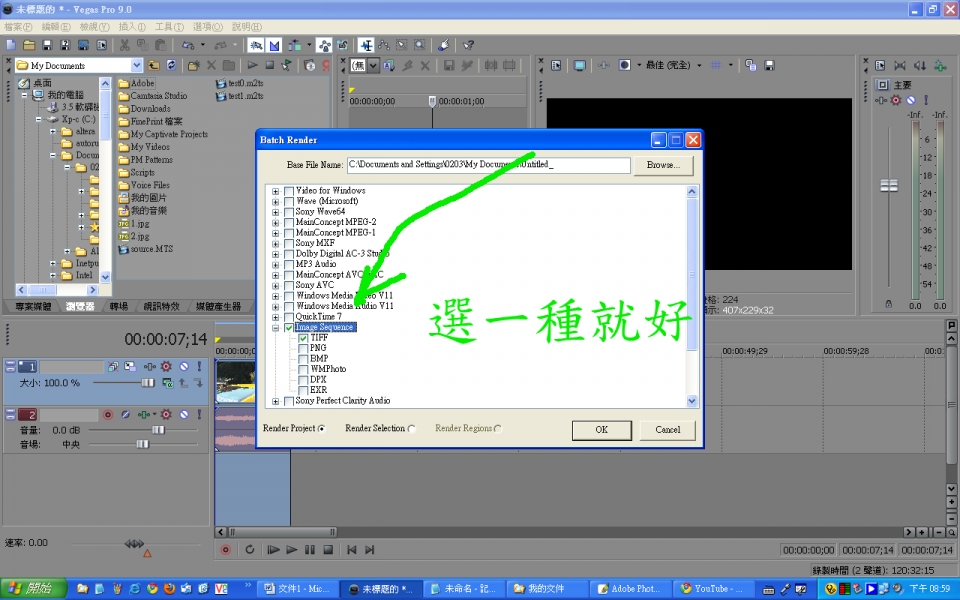960x600 pixels.
Task: Check the PNG format checkbox
Action: point(303,348)
